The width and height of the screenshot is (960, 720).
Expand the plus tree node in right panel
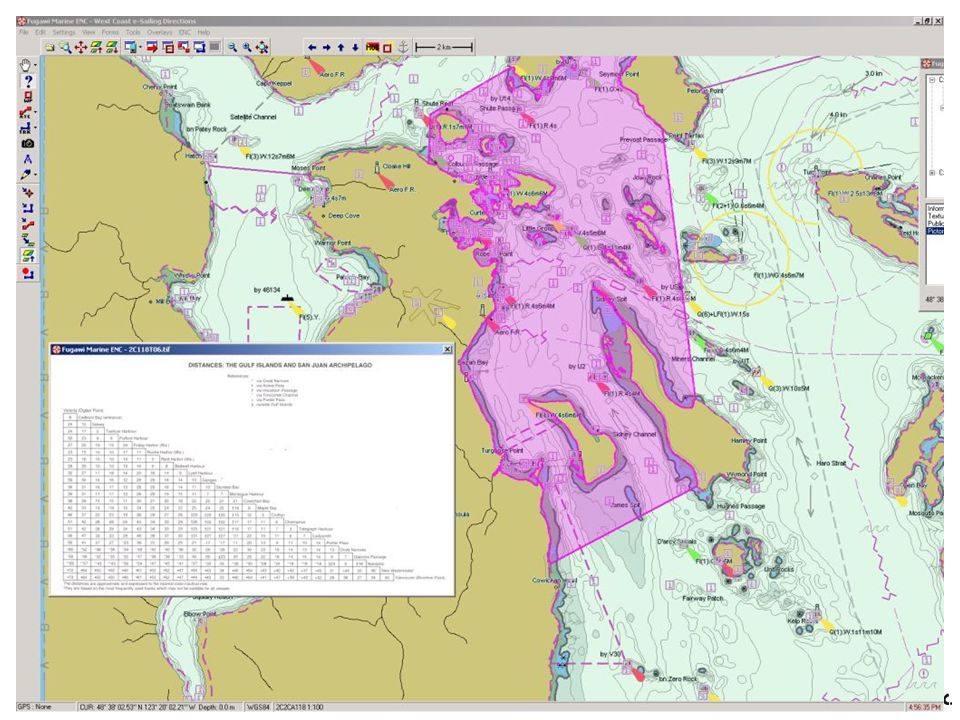click(932, 173)
